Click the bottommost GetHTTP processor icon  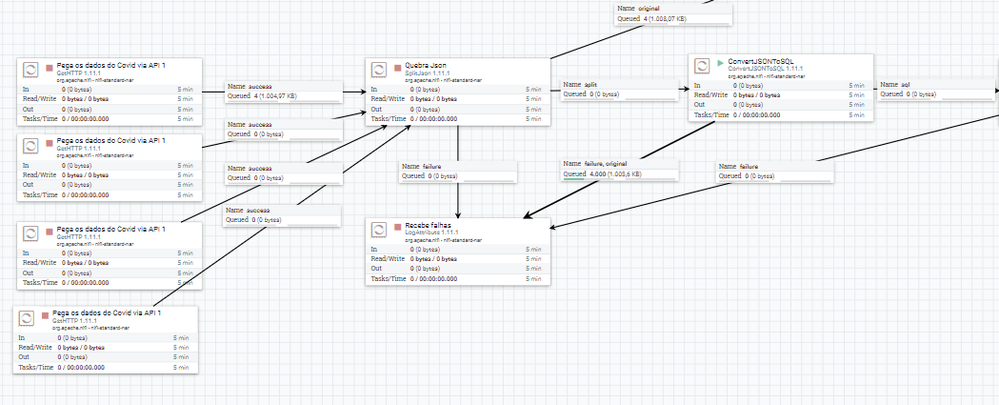26,317
